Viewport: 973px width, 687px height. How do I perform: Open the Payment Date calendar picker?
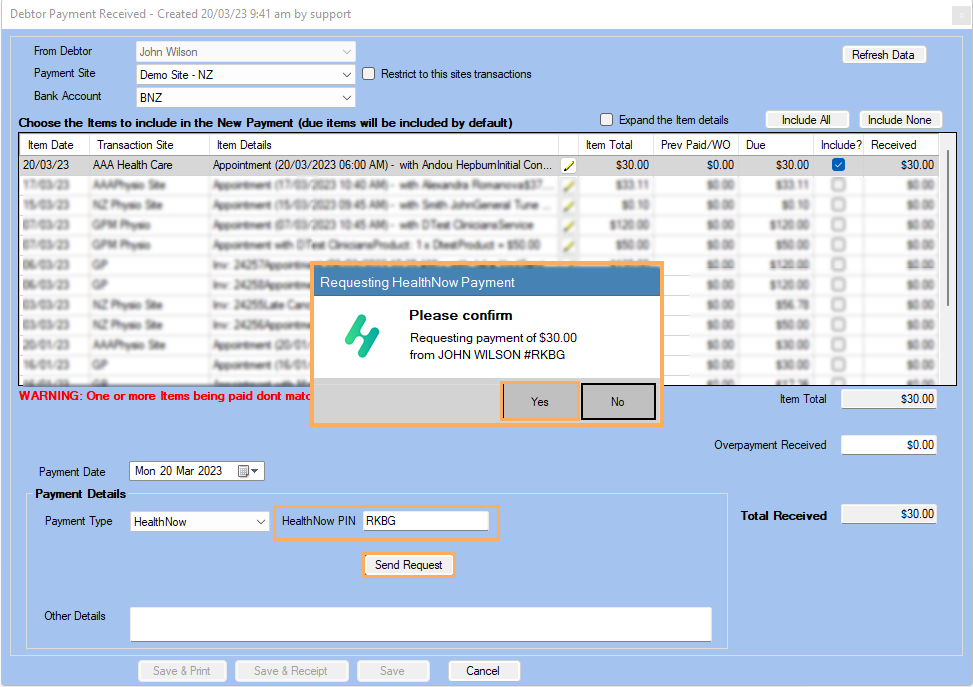248,471
